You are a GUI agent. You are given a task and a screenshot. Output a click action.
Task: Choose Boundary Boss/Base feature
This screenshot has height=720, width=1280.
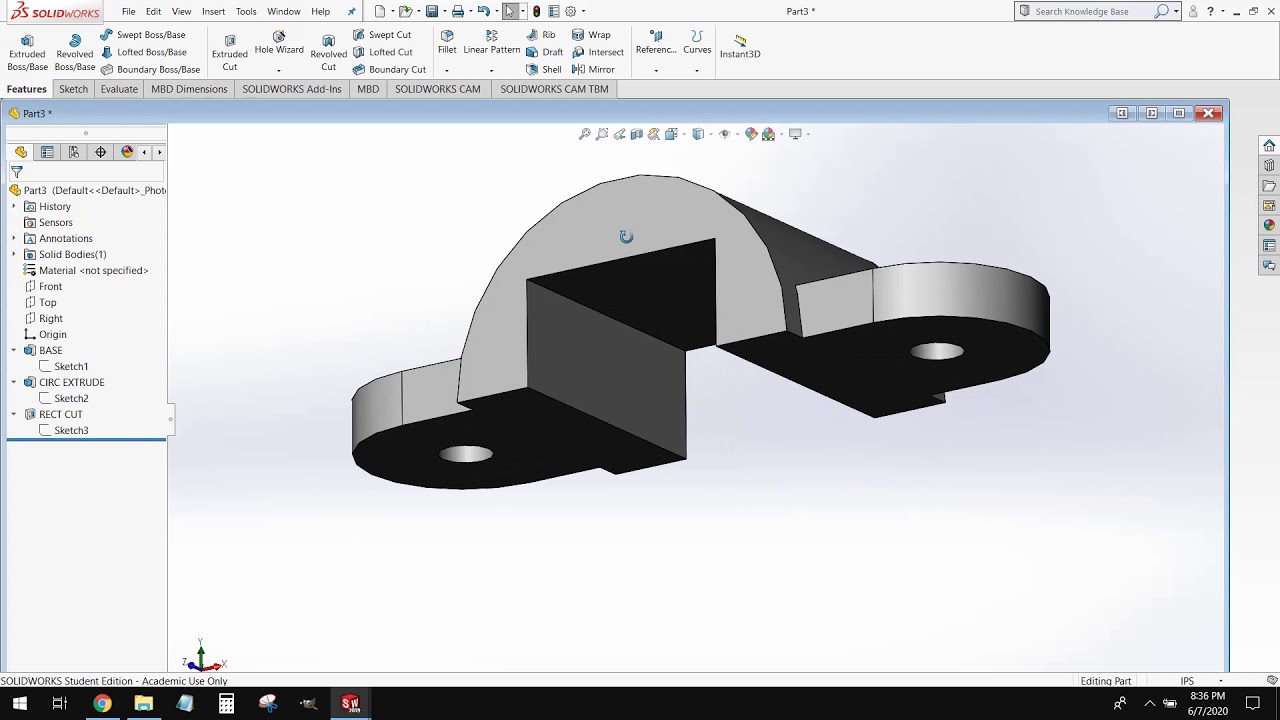pyautogui.click(x=150, y=69)
